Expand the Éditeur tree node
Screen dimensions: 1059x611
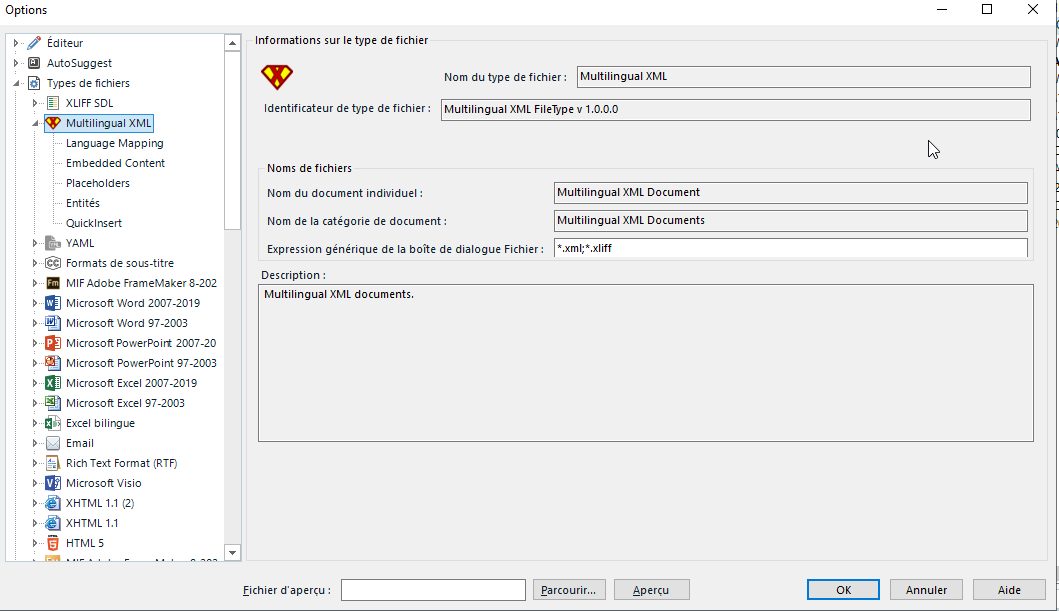pos(16,43)
